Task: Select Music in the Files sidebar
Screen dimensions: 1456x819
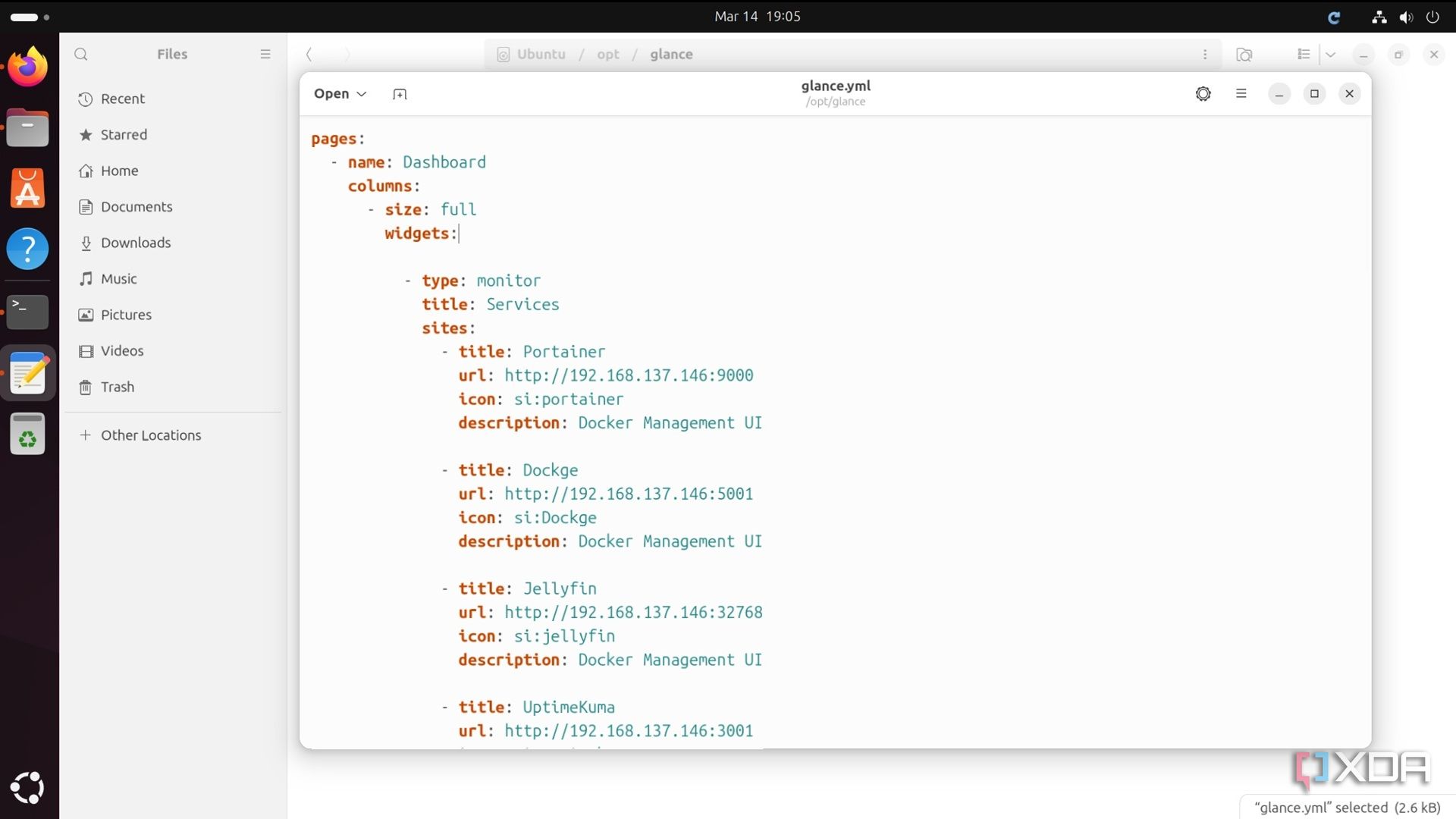Action: pos(173,279)
